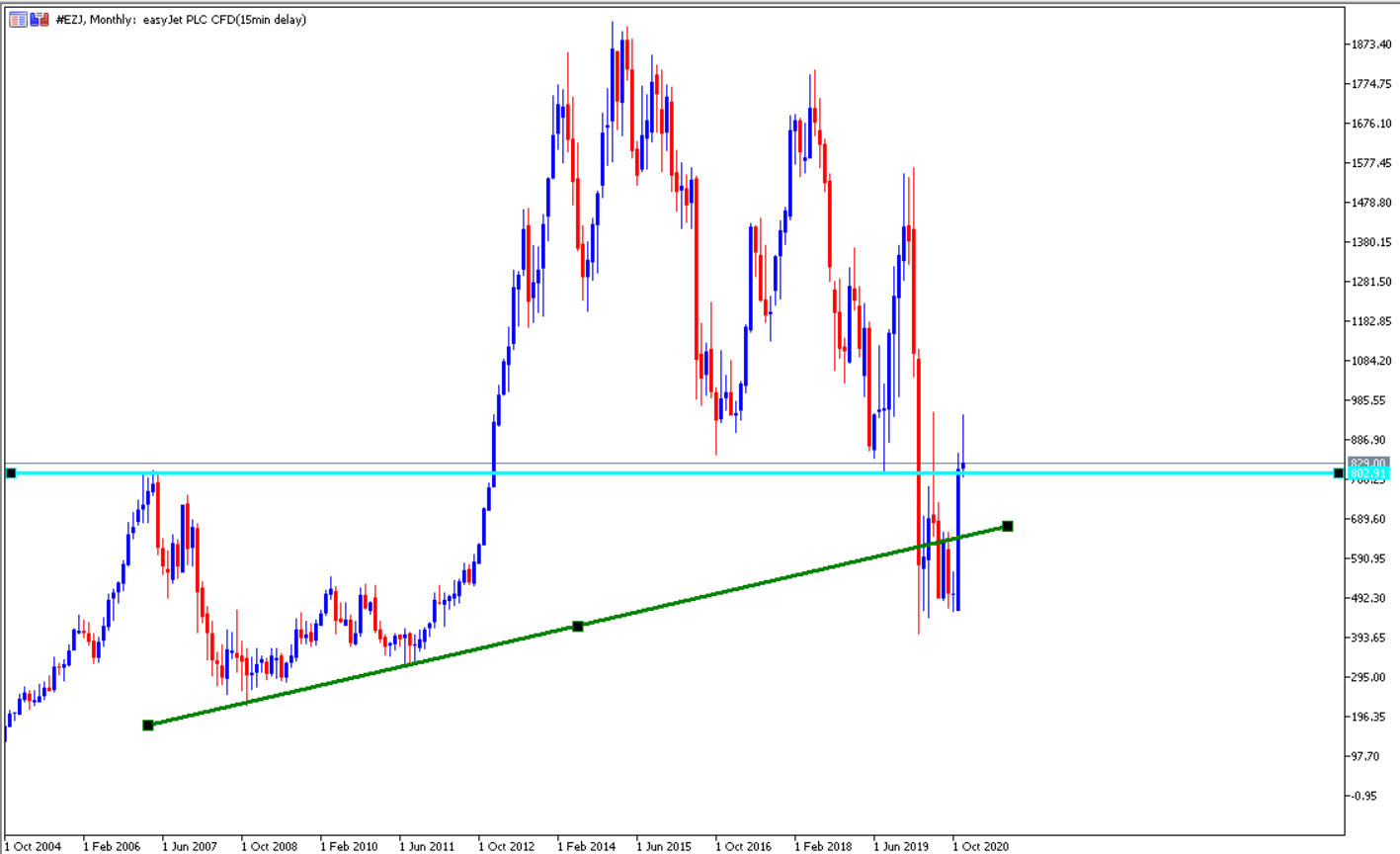Click the 1873.40 price scale label
The width and height of the screenshot is (1400, 854).
pyautogui.click(x=1371, y=44)
